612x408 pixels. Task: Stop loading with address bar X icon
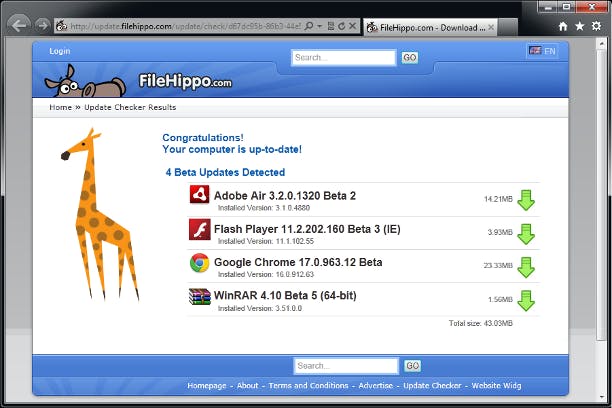(352, 26)
